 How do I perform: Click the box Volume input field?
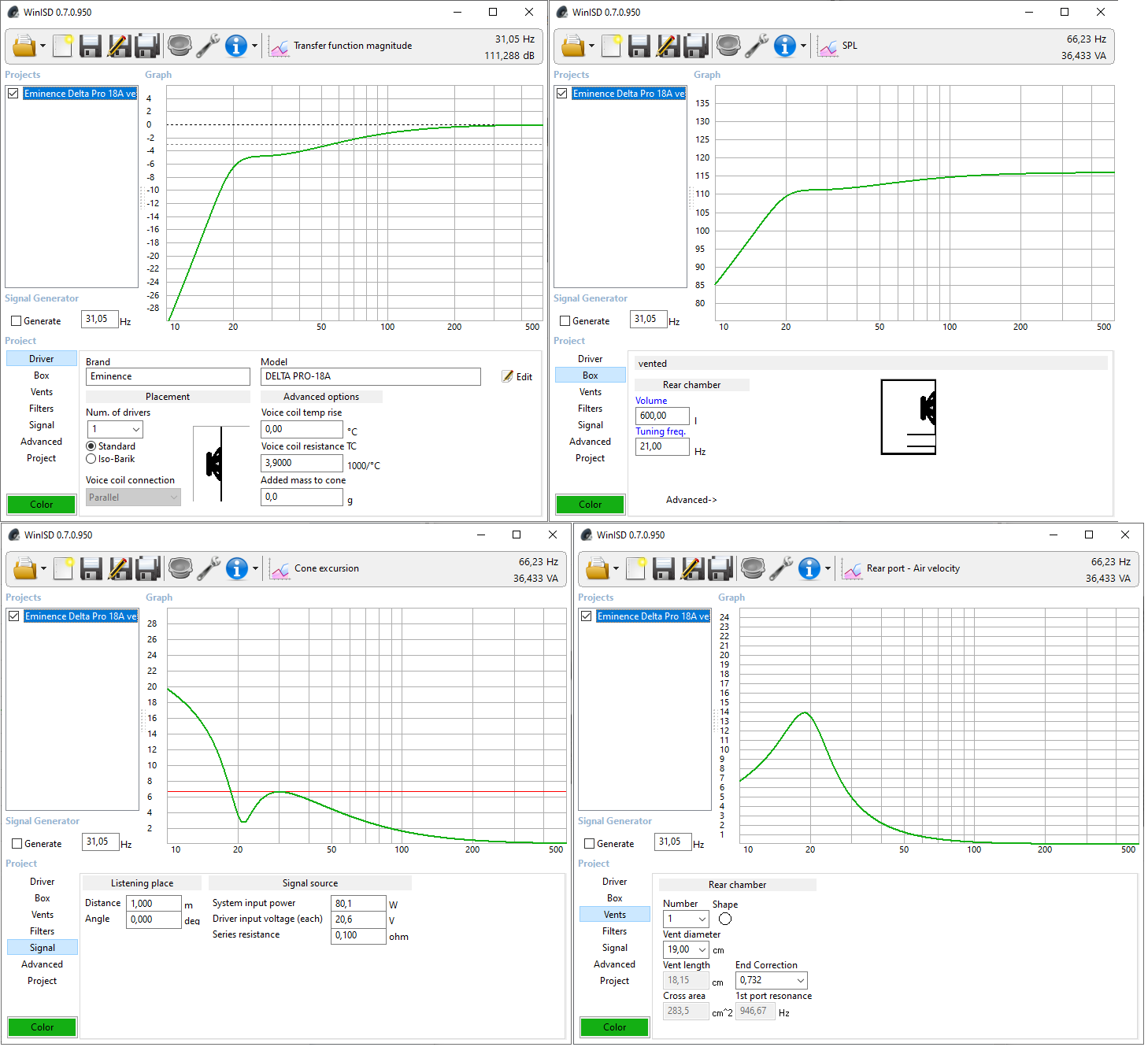[x=662, y=416]
